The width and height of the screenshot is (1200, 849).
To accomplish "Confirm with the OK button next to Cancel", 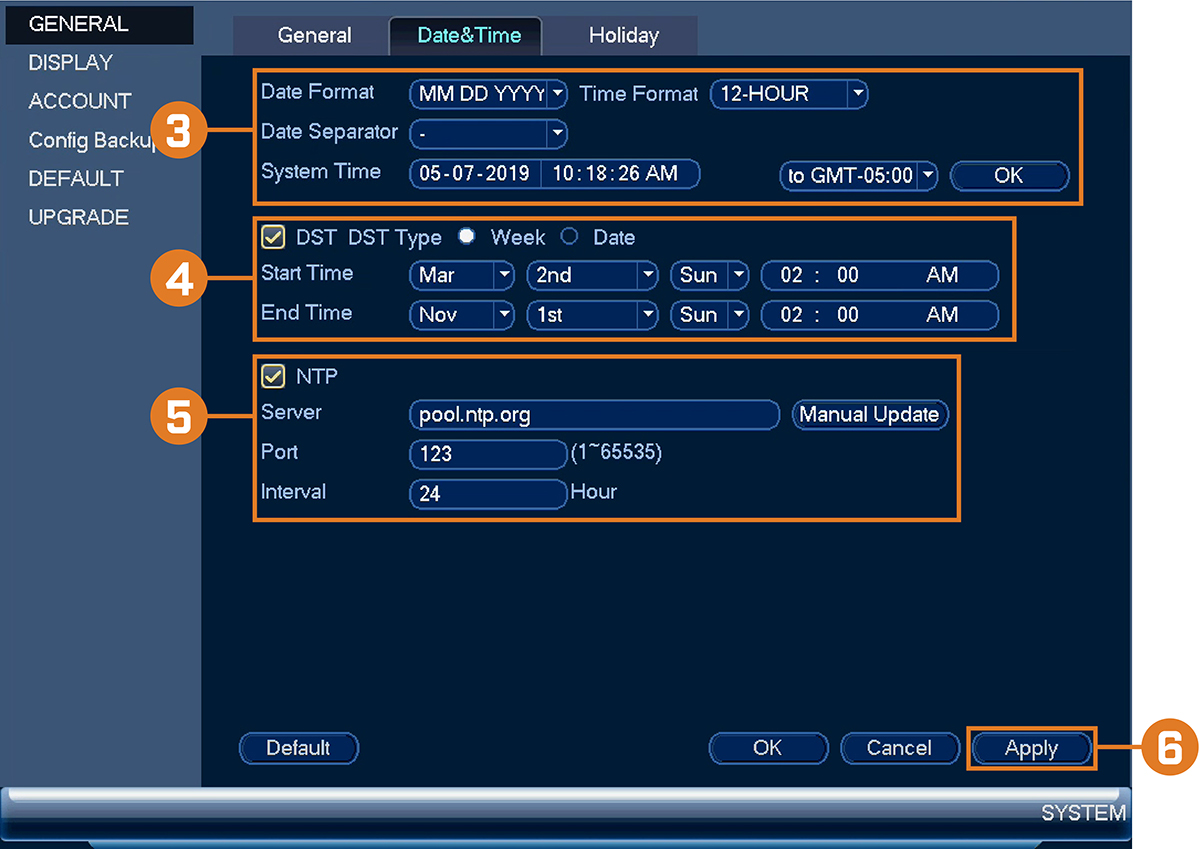I will 768,748.
